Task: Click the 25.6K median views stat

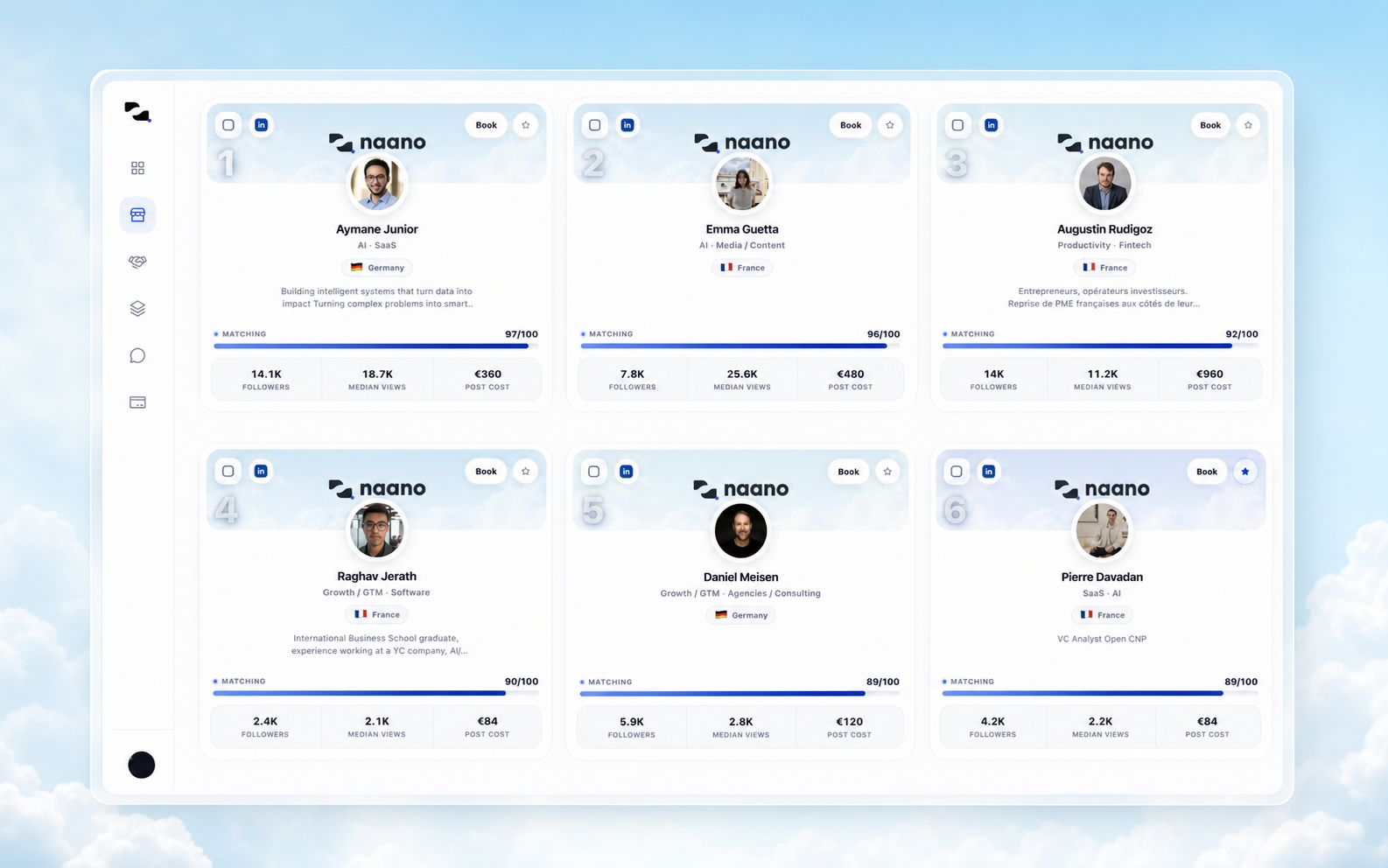Action: pyautogui.click(x=742, y=379)
